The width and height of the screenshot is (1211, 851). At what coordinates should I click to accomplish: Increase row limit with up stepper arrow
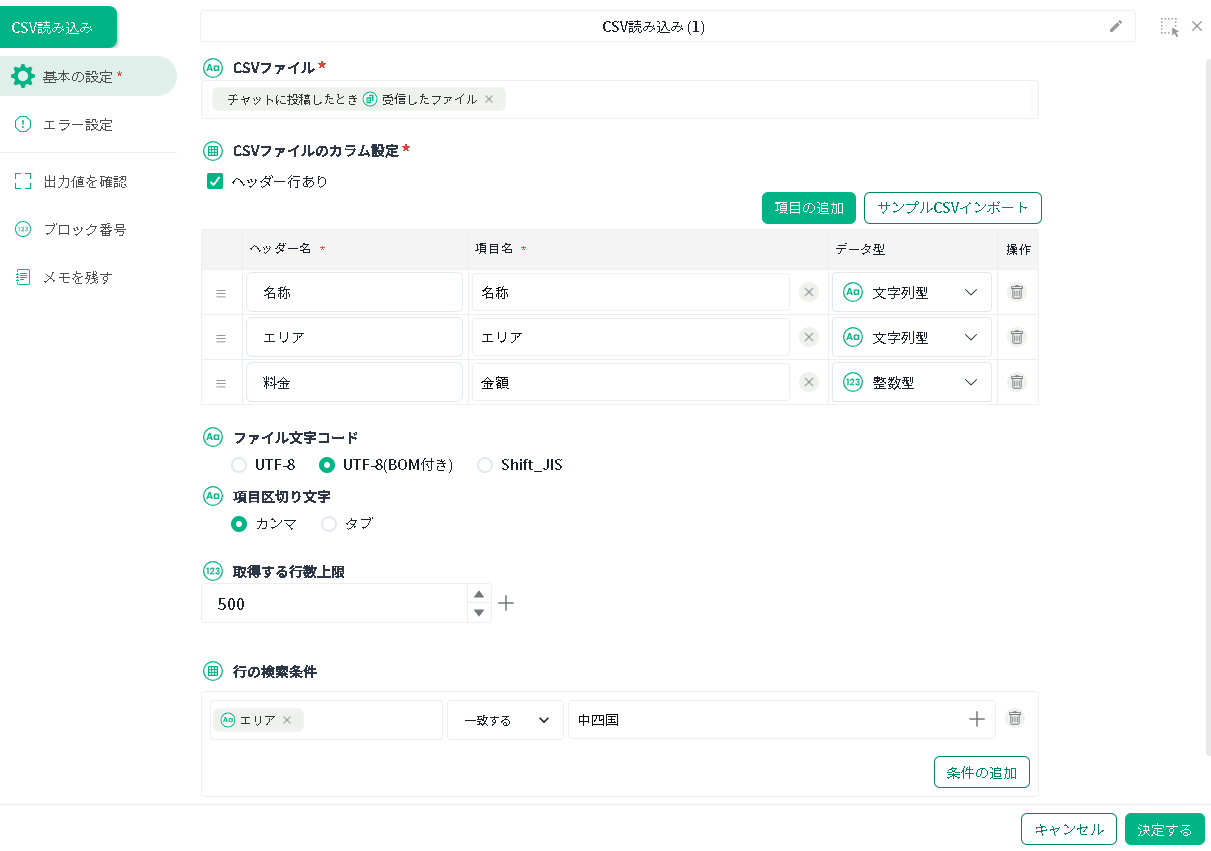[479, 594]
